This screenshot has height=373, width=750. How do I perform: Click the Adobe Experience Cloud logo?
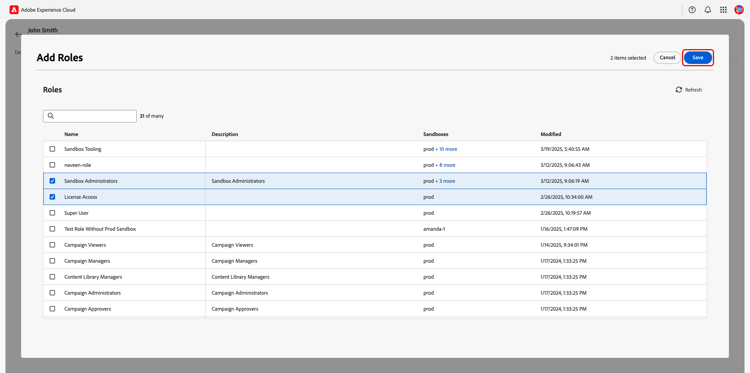tap(14, 10)
